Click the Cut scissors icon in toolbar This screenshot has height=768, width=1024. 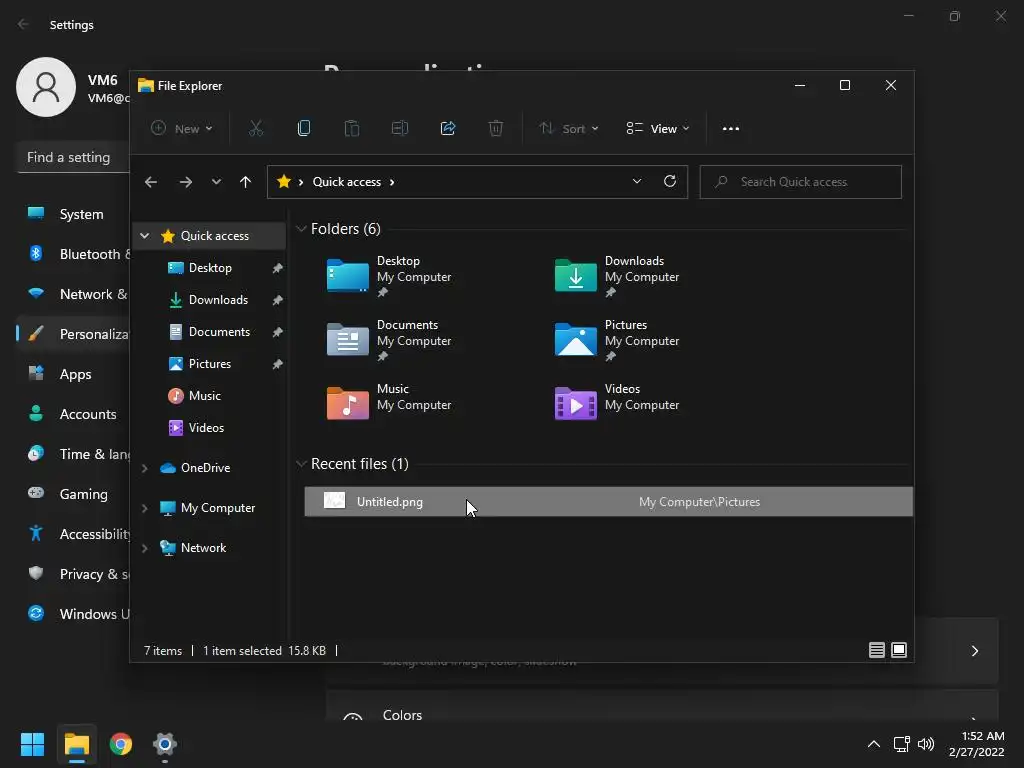[255, 128]
